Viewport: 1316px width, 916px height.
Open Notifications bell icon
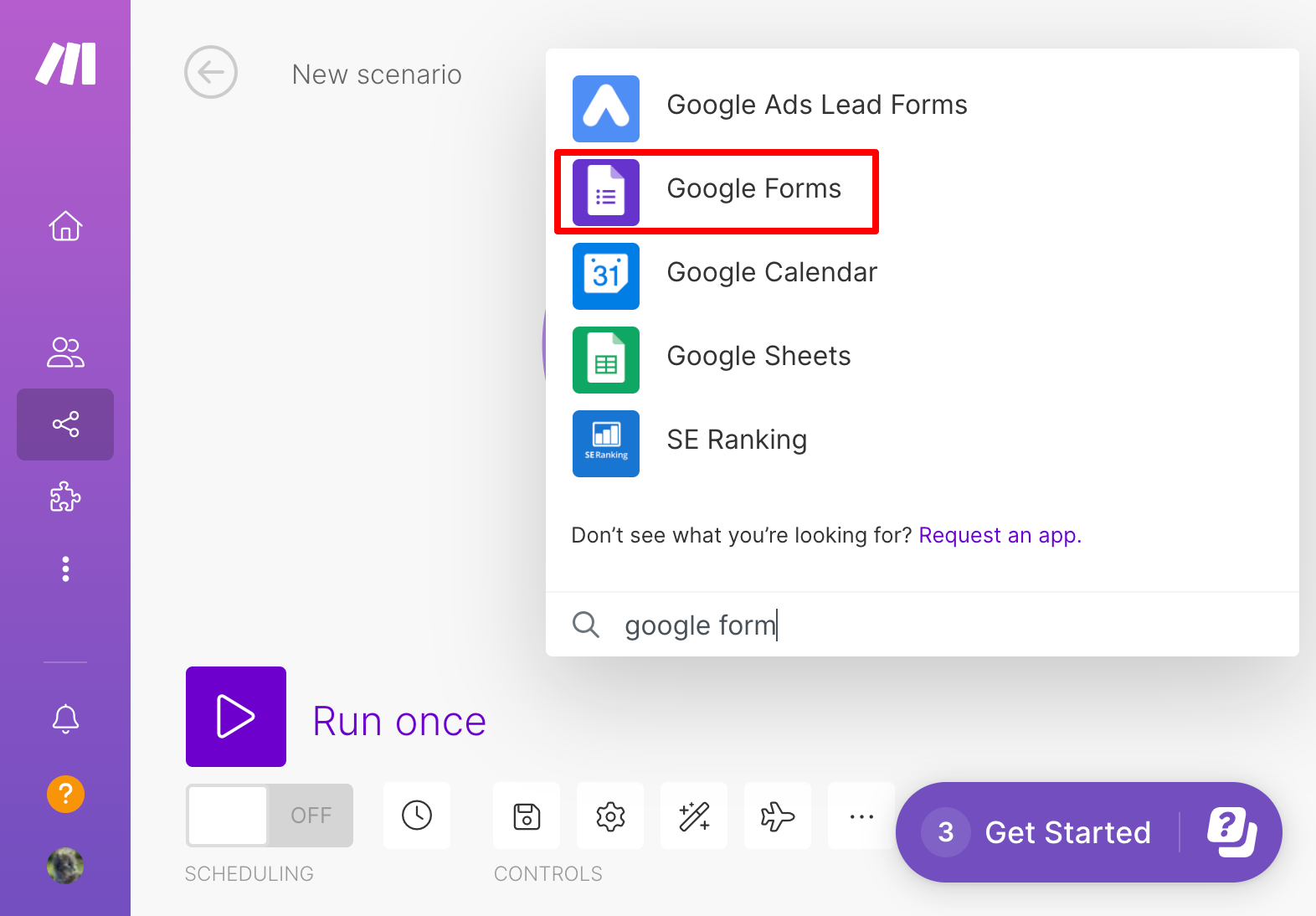tap(65, 718)
